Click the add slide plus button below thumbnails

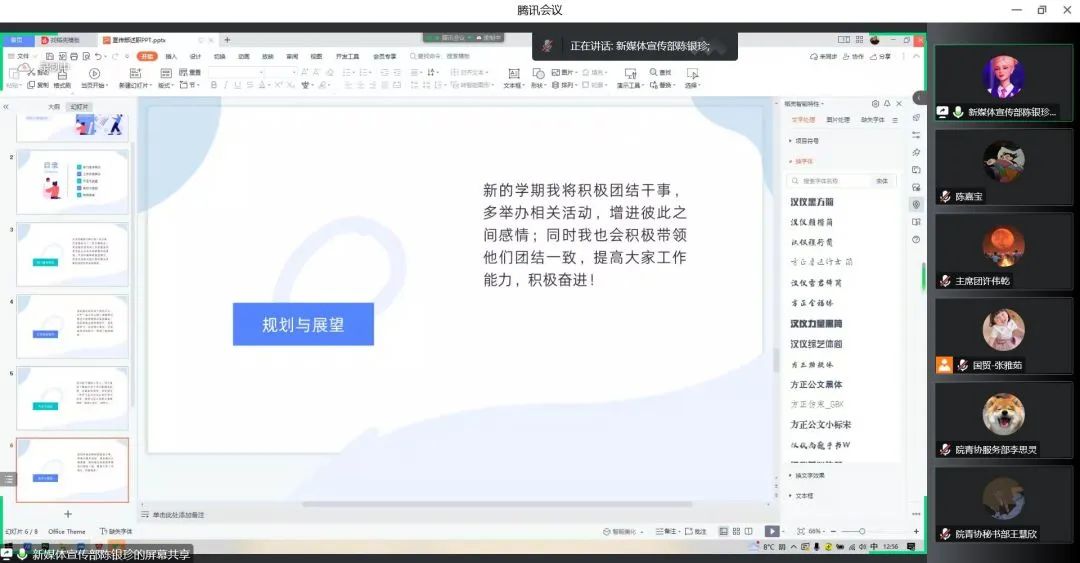[x=68, y=514]
